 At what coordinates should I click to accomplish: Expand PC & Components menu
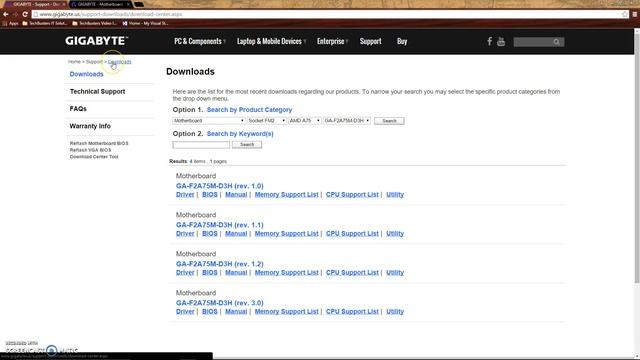tap(200, 41)
